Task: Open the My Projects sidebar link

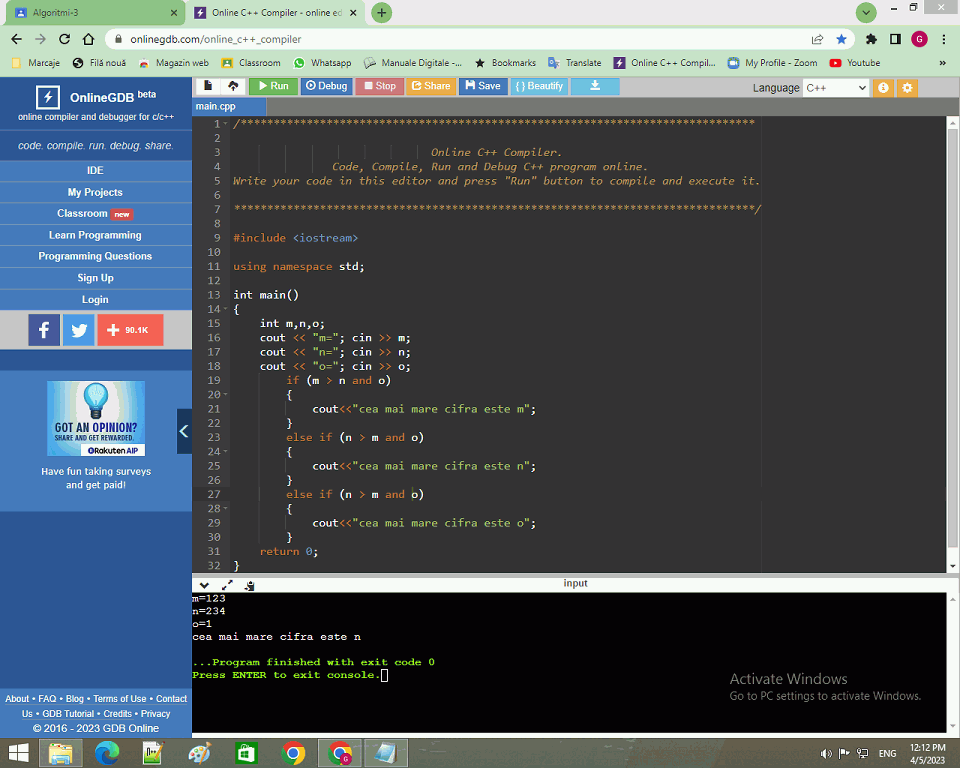Action: pyautogui.click(x=95, y=192)
